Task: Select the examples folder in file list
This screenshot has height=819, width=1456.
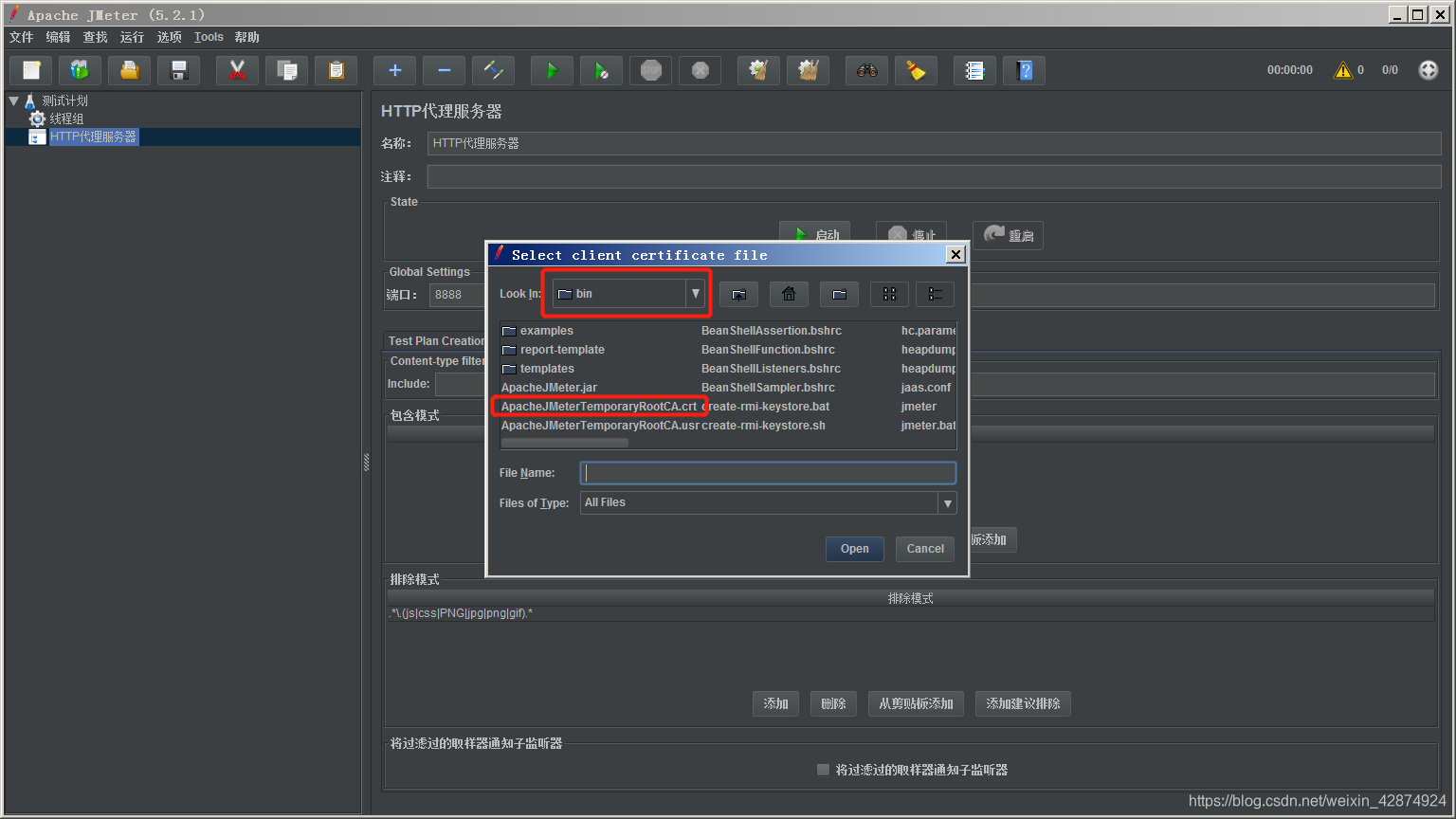Action: pyautogui.click(x=537, y=331)
